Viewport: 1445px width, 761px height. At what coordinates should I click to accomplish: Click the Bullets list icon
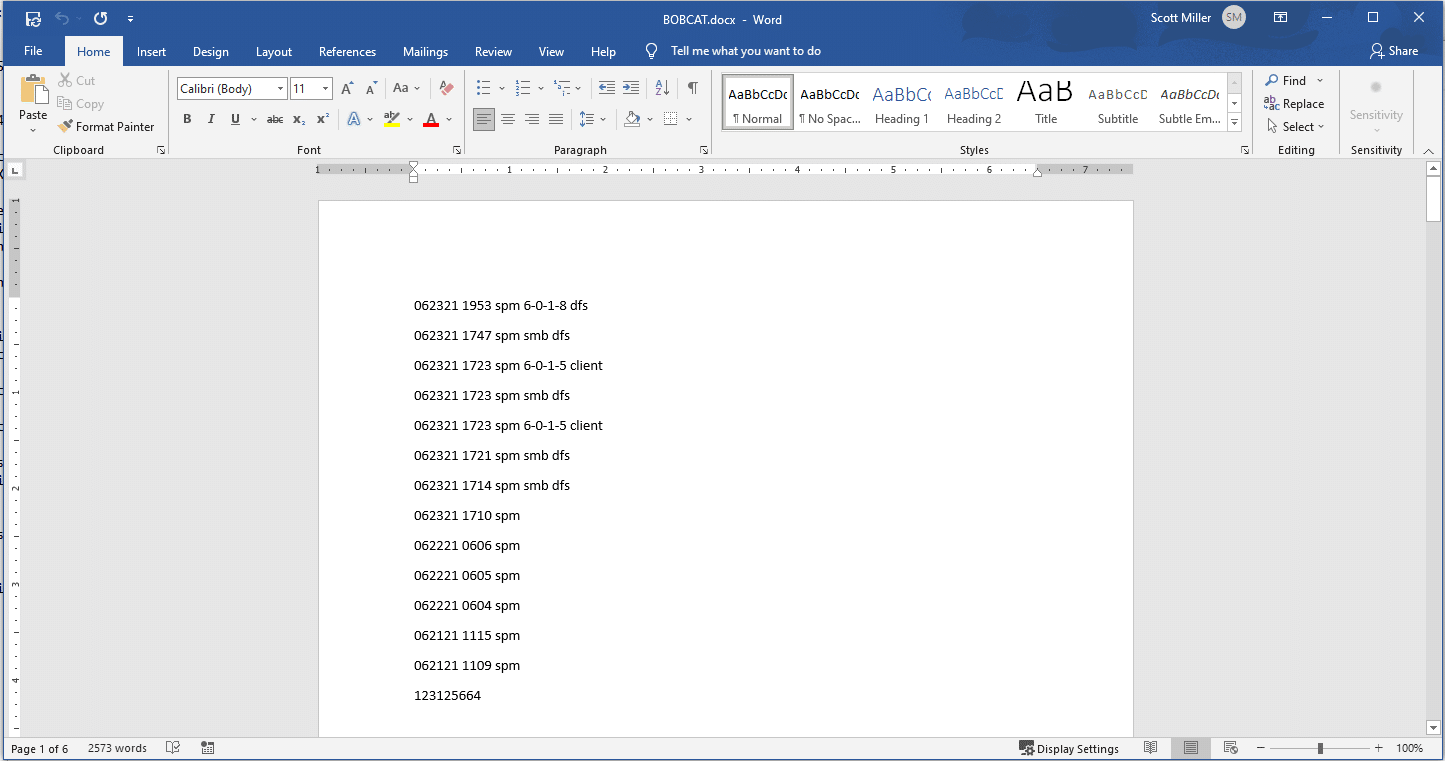pos(484,88)
